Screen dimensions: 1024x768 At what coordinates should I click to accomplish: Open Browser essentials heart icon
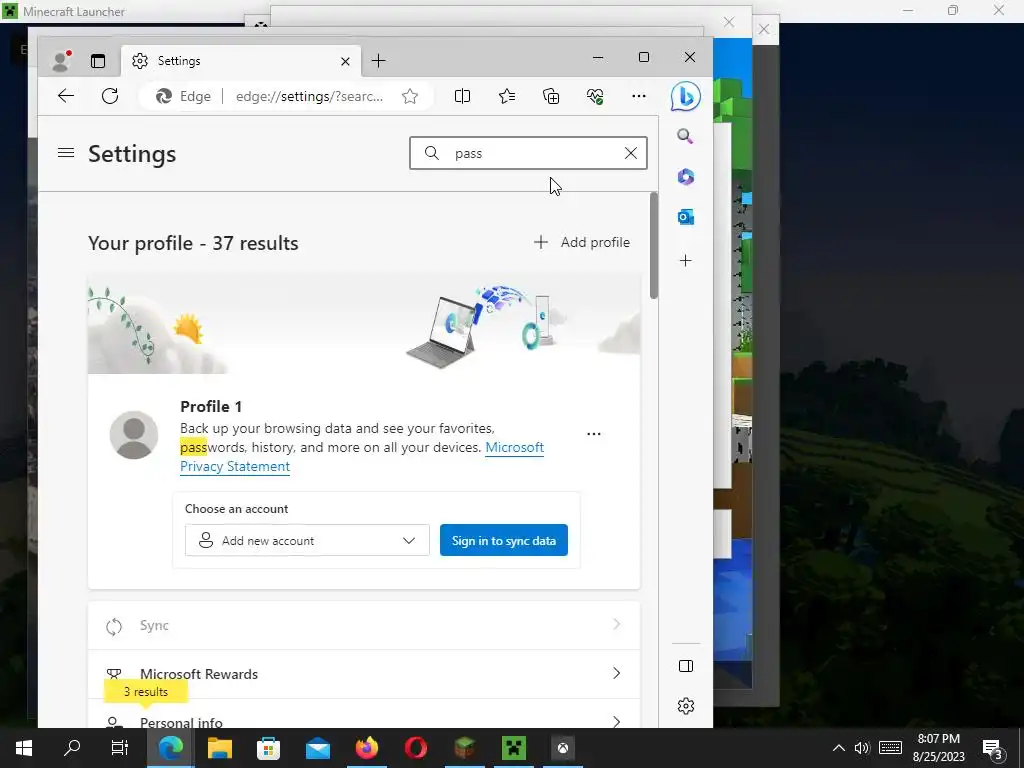595,96
